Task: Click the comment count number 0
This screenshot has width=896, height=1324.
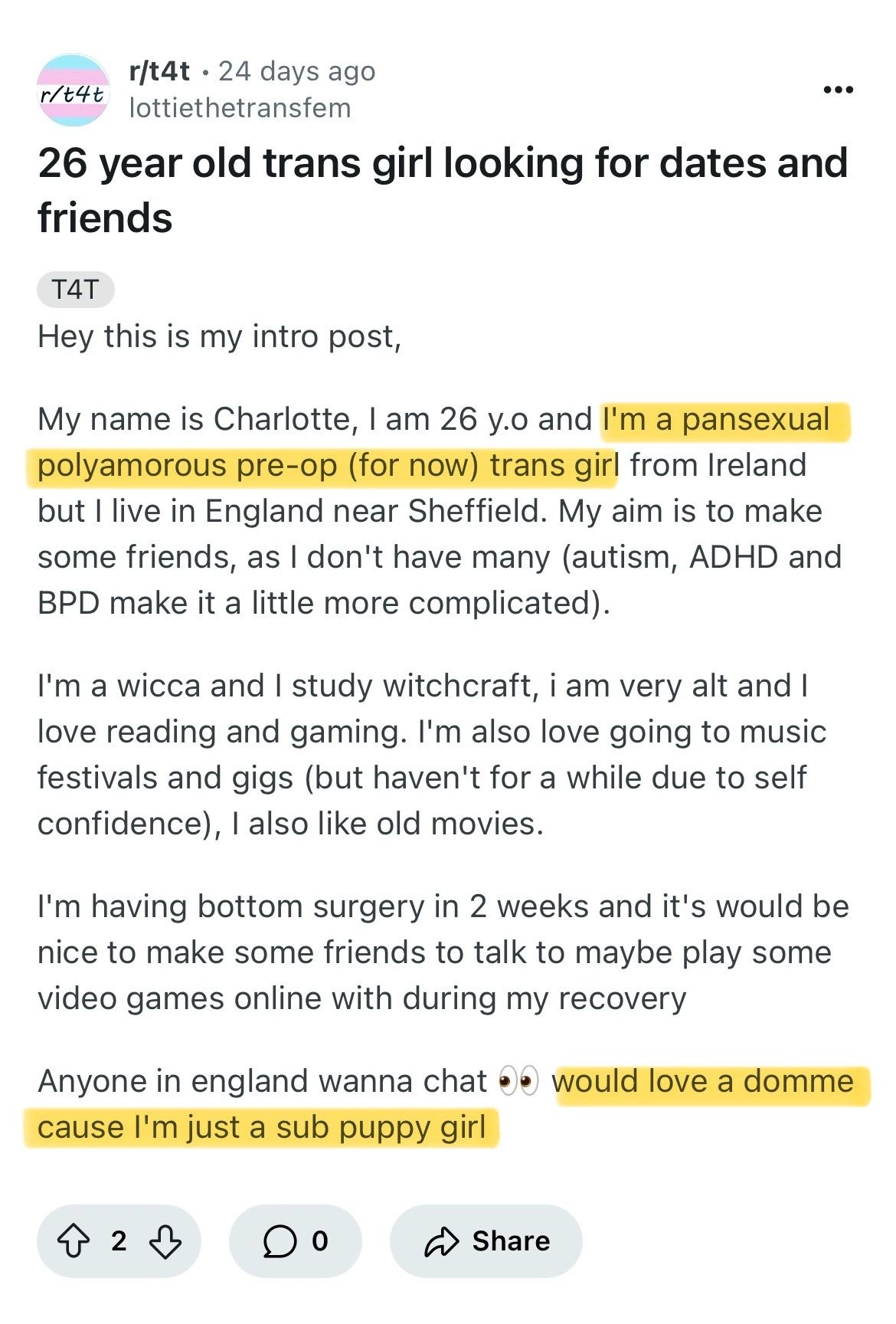Action: [320, 1240]
